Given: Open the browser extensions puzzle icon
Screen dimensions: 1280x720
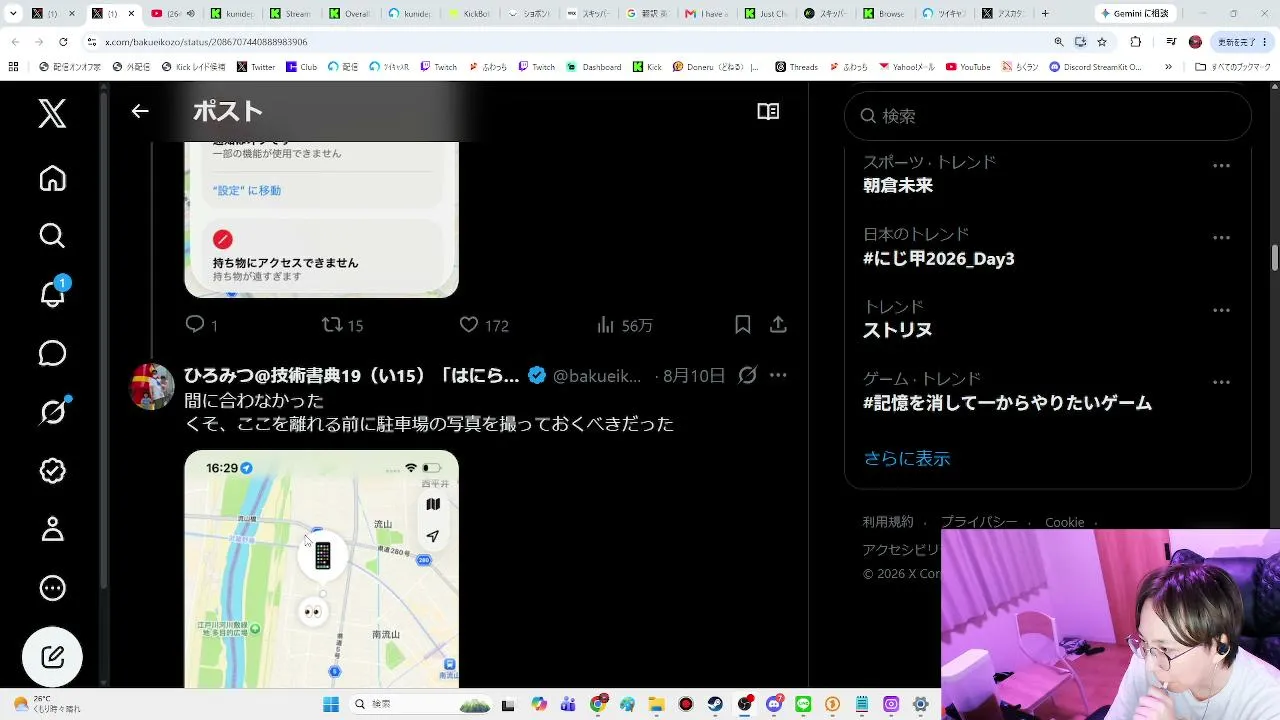Looking at the screenshot, I should point(1135,42).
